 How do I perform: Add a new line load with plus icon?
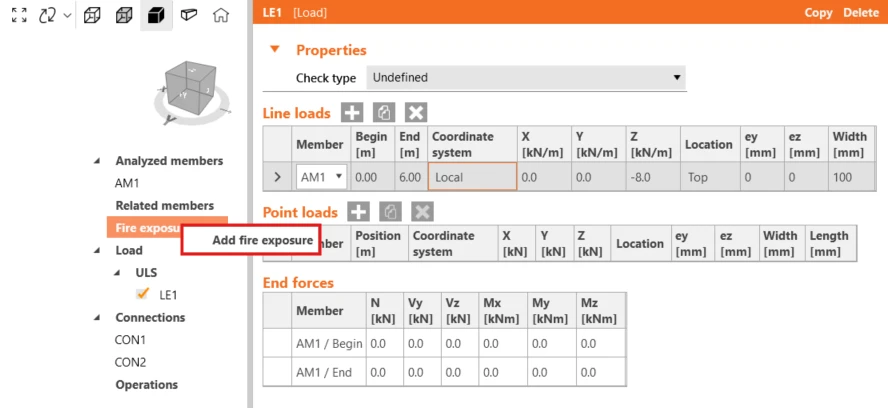click(x=352, y=113)
